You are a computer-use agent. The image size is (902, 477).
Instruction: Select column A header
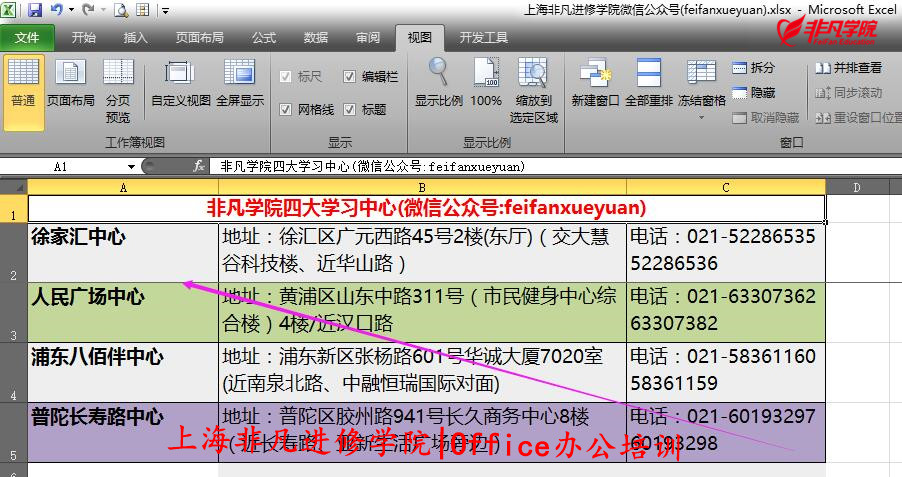(x=123, y=188)
